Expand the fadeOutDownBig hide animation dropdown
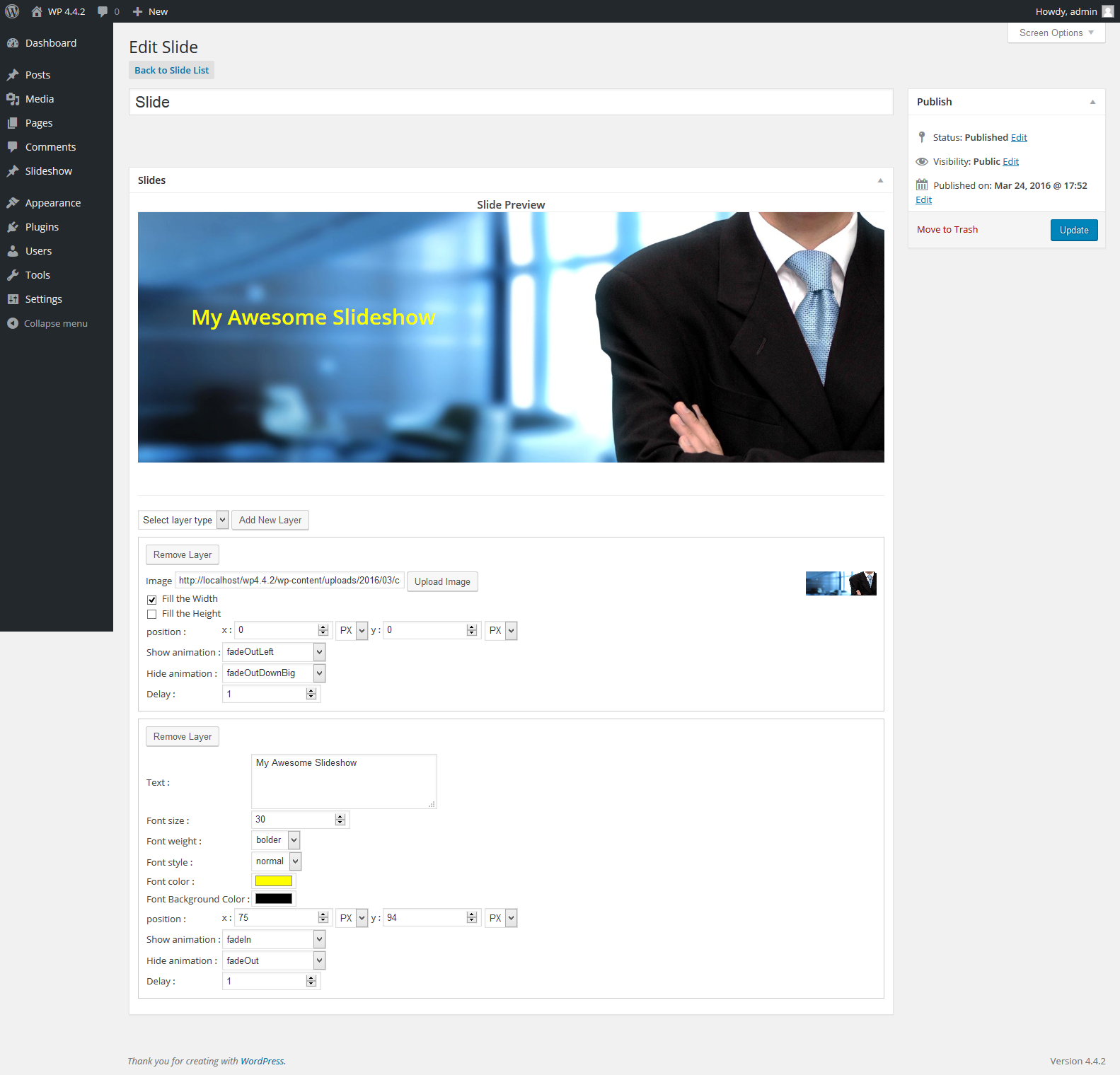1120x1075 pixels. click(x=274, y=673)
